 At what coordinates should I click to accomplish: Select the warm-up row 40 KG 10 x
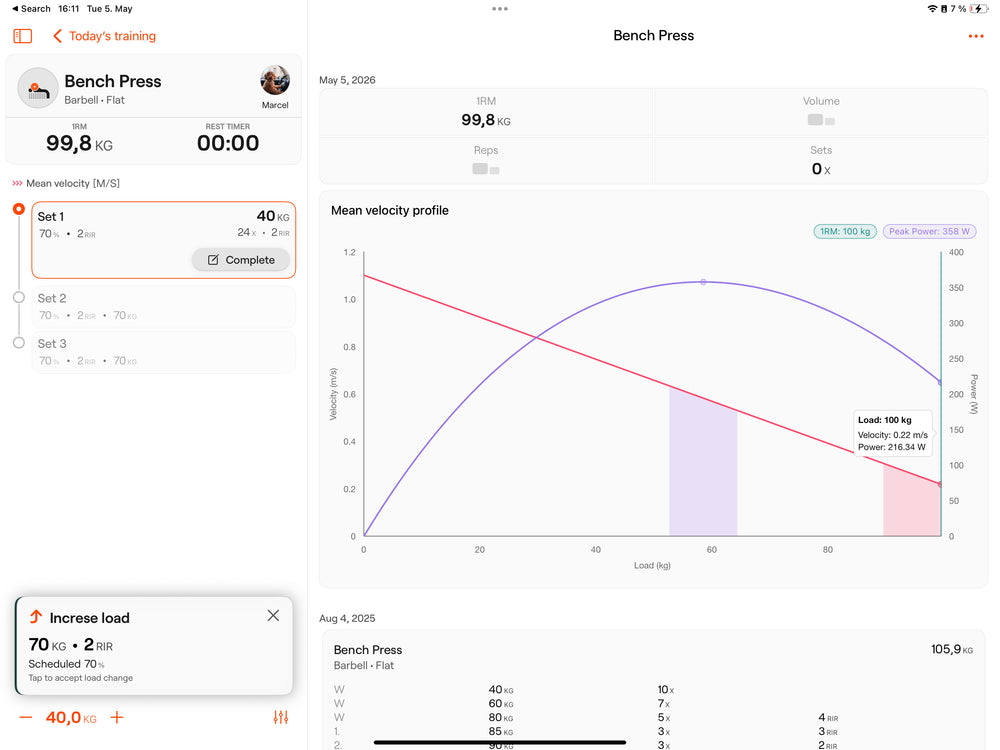pos(653,689)
